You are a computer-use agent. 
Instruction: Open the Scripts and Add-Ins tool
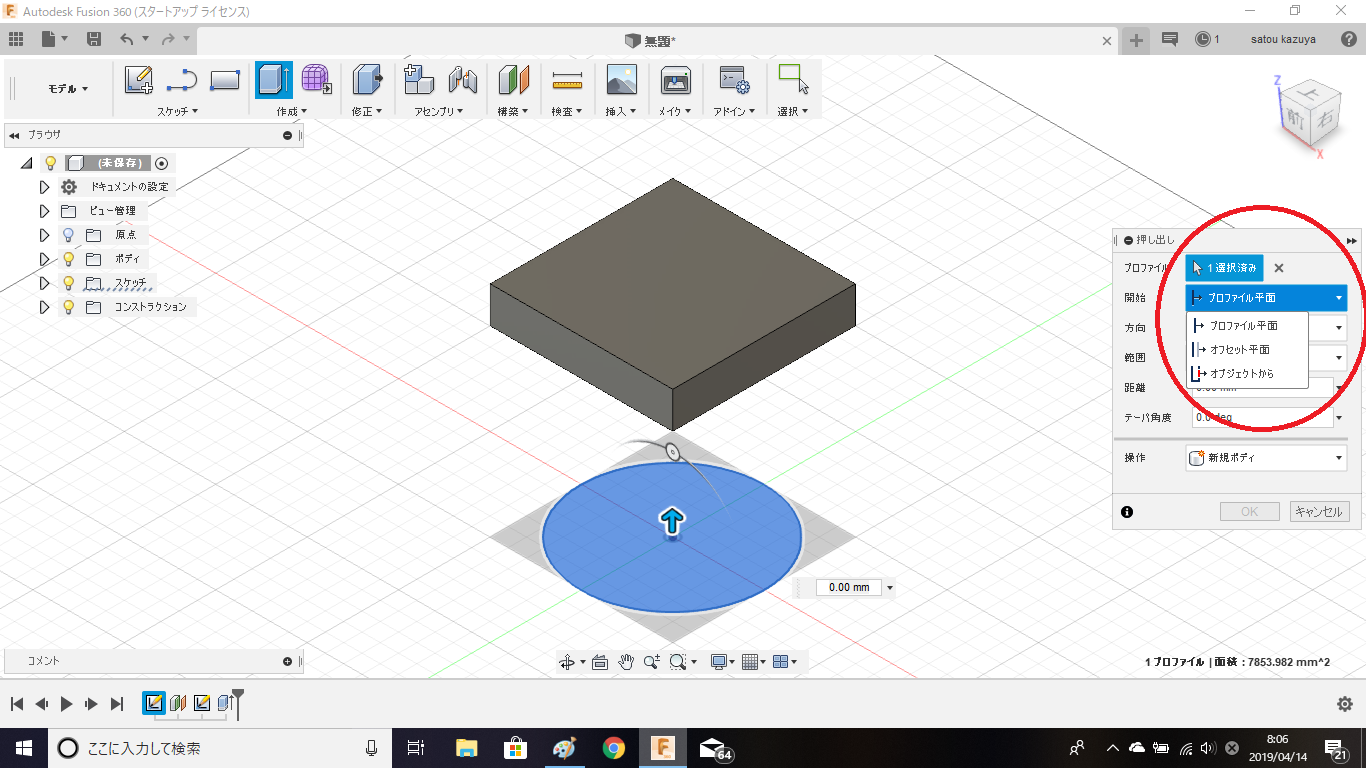pyautogui.click(x=735, y=80)
